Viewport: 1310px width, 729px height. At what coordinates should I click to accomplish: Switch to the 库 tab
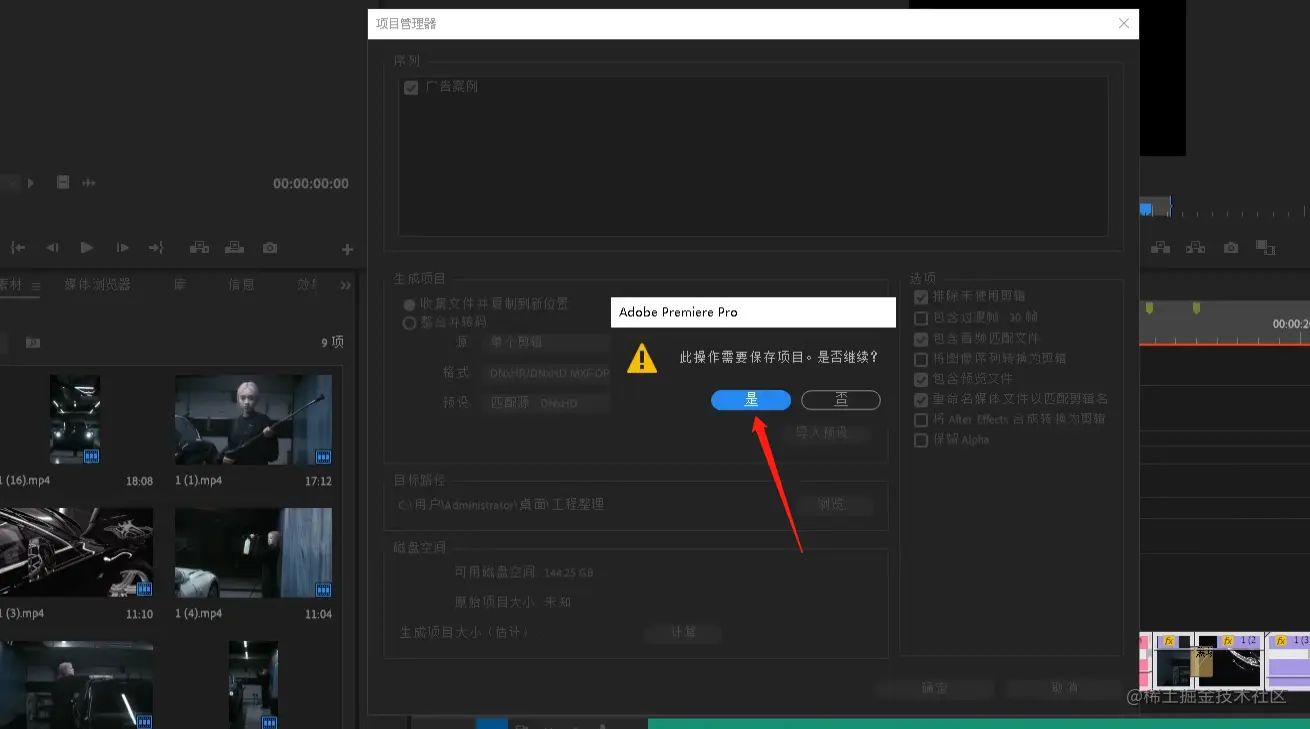pyautogui.click(x=180, y=285)
